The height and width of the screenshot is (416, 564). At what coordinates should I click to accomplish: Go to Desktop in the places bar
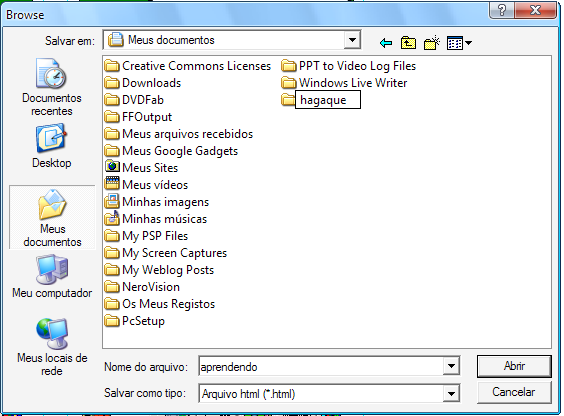pos(51,146)
